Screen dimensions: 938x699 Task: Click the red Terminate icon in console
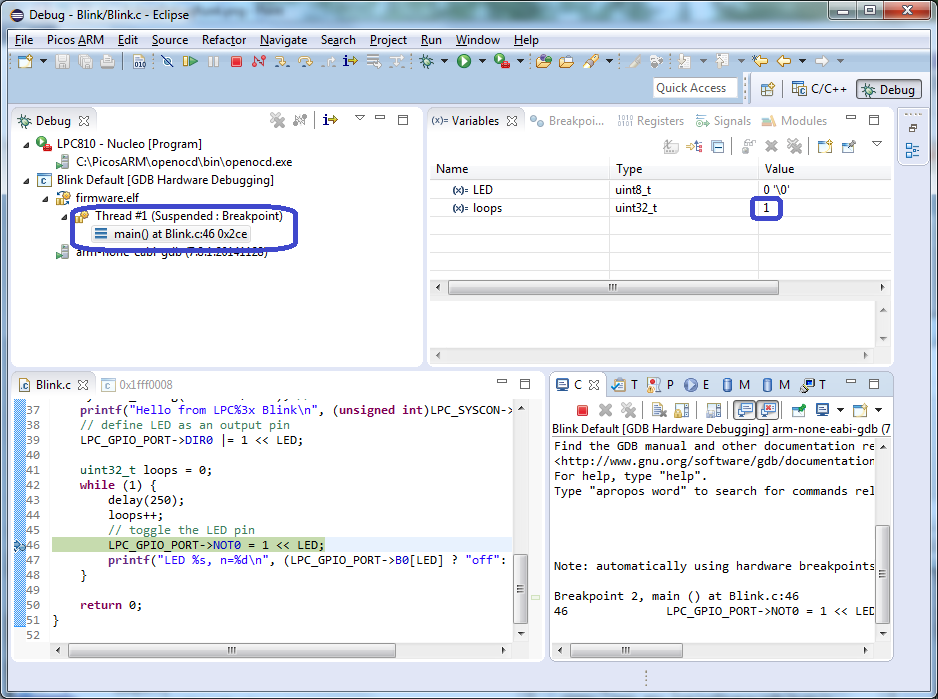click(582, 410)
